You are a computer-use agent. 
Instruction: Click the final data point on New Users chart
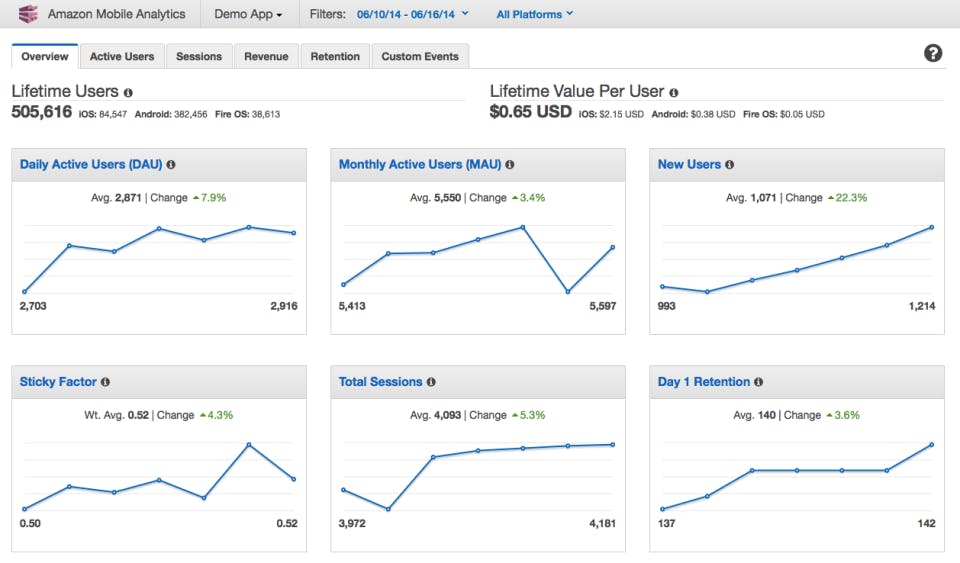point(931,228)
